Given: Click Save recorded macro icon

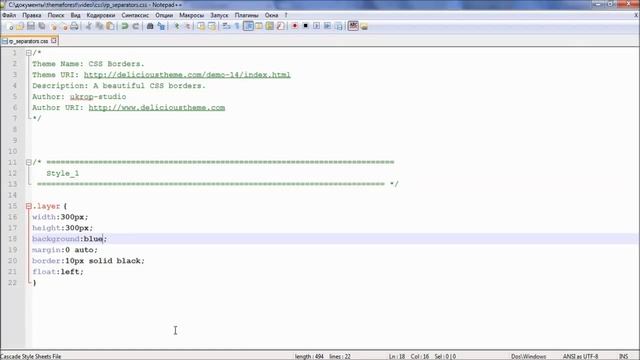Looking at the screenshot, I should coord(338,27).
